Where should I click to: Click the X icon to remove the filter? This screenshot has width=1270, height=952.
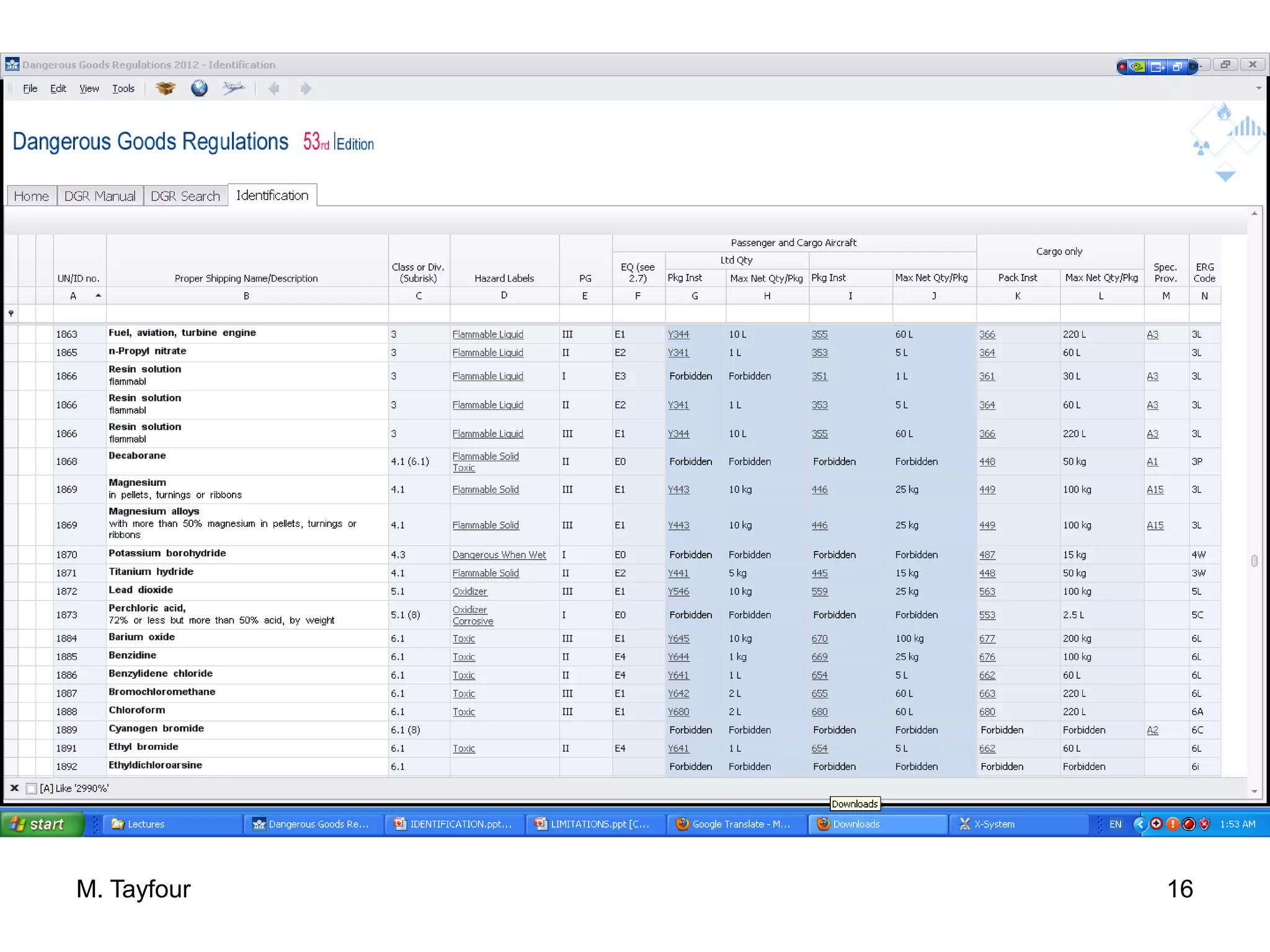coord(14,788)
